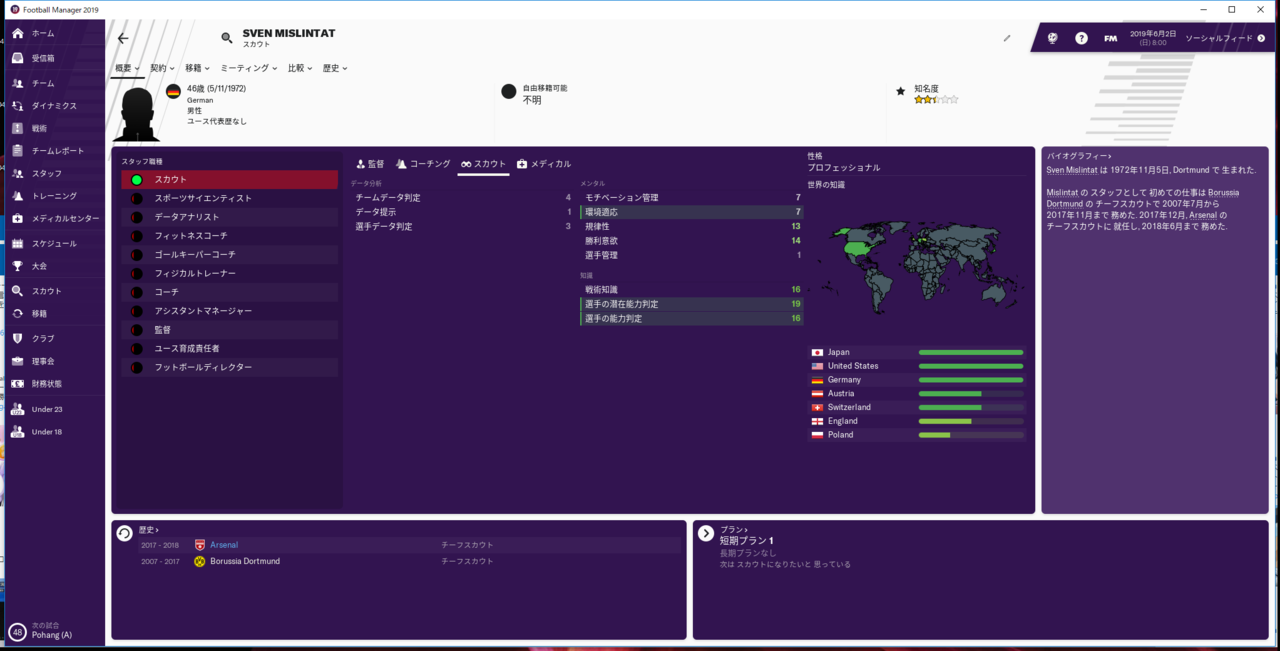
Task: Expand the Transfer (移籍) dropdown menu
Action: (197, 68)
